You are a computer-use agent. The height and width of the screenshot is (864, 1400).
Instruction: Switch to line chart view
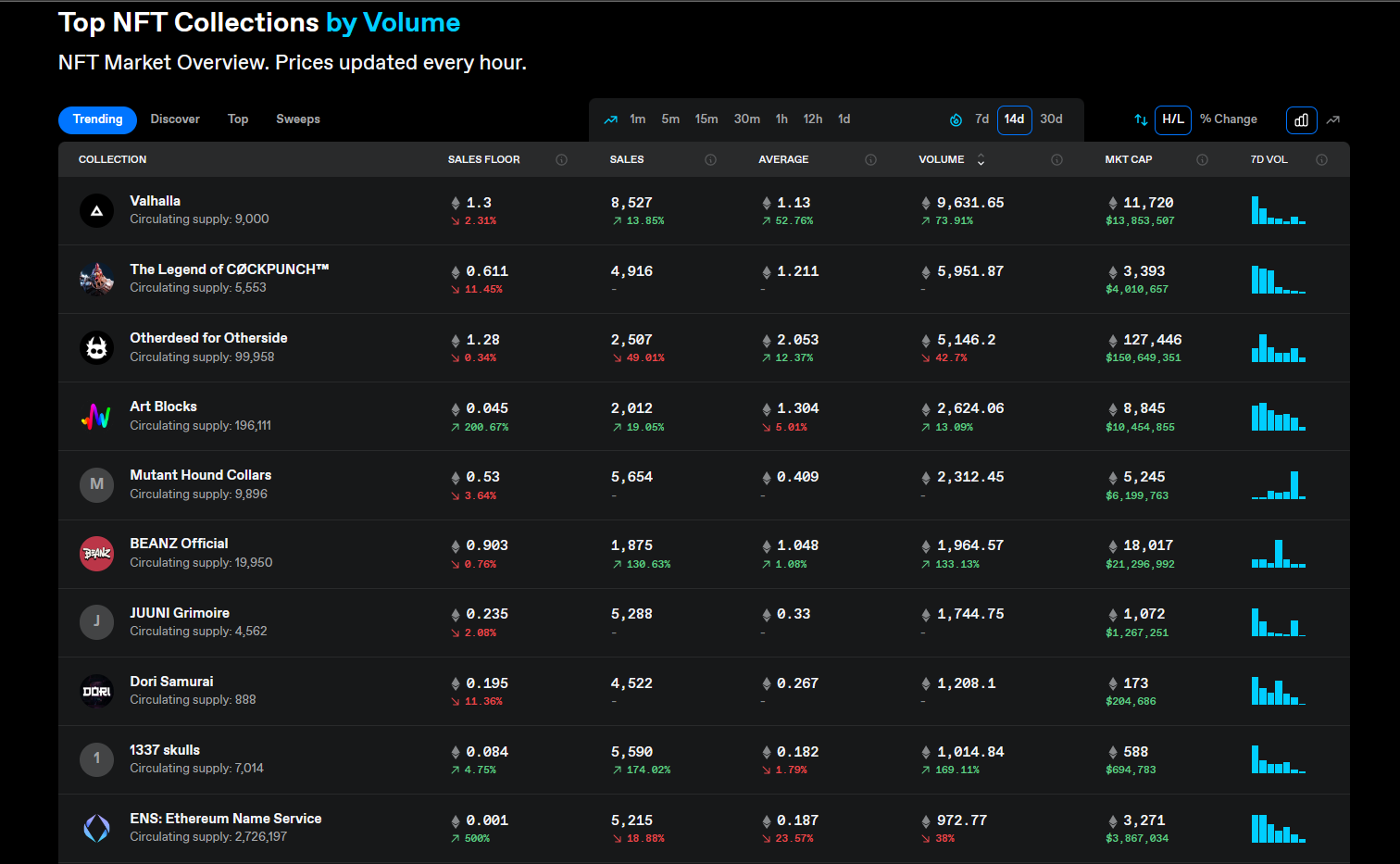pos(1333,119)
